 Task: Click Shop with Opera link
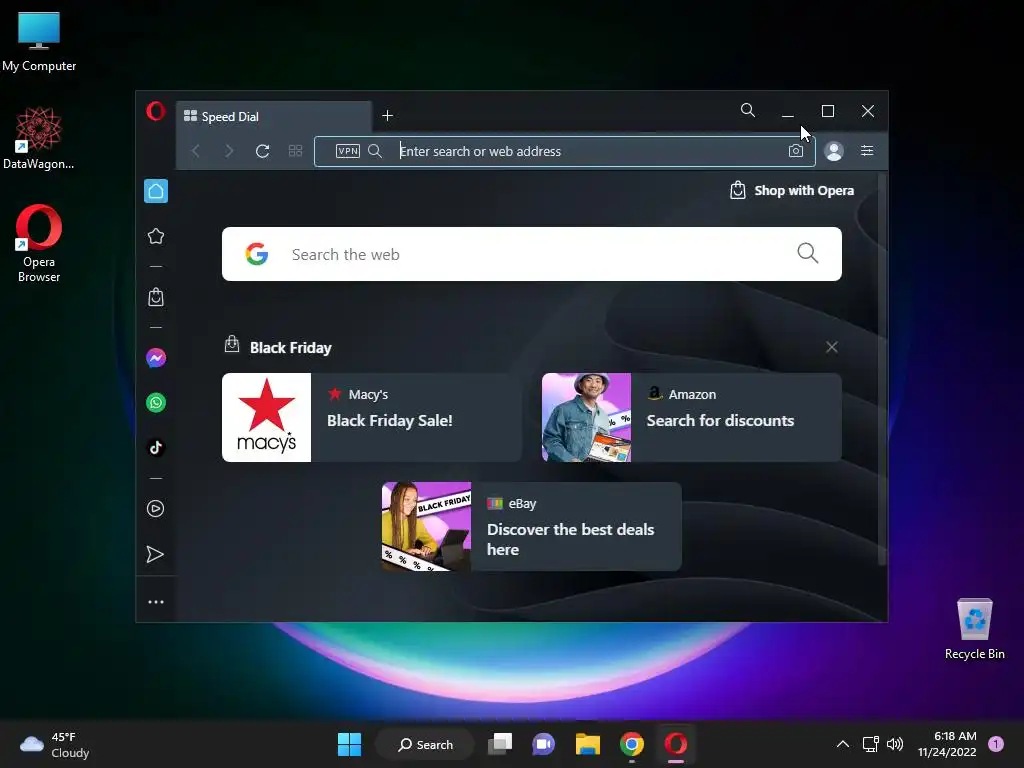pyautogui.click(x=792, y=191)
